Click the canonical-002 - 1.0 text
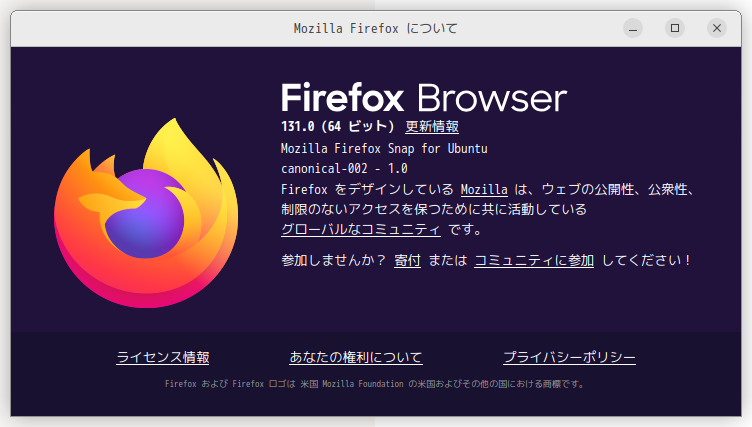Image resolution: width=752 pixels, height=427 pixels. (x=344, y=169)
